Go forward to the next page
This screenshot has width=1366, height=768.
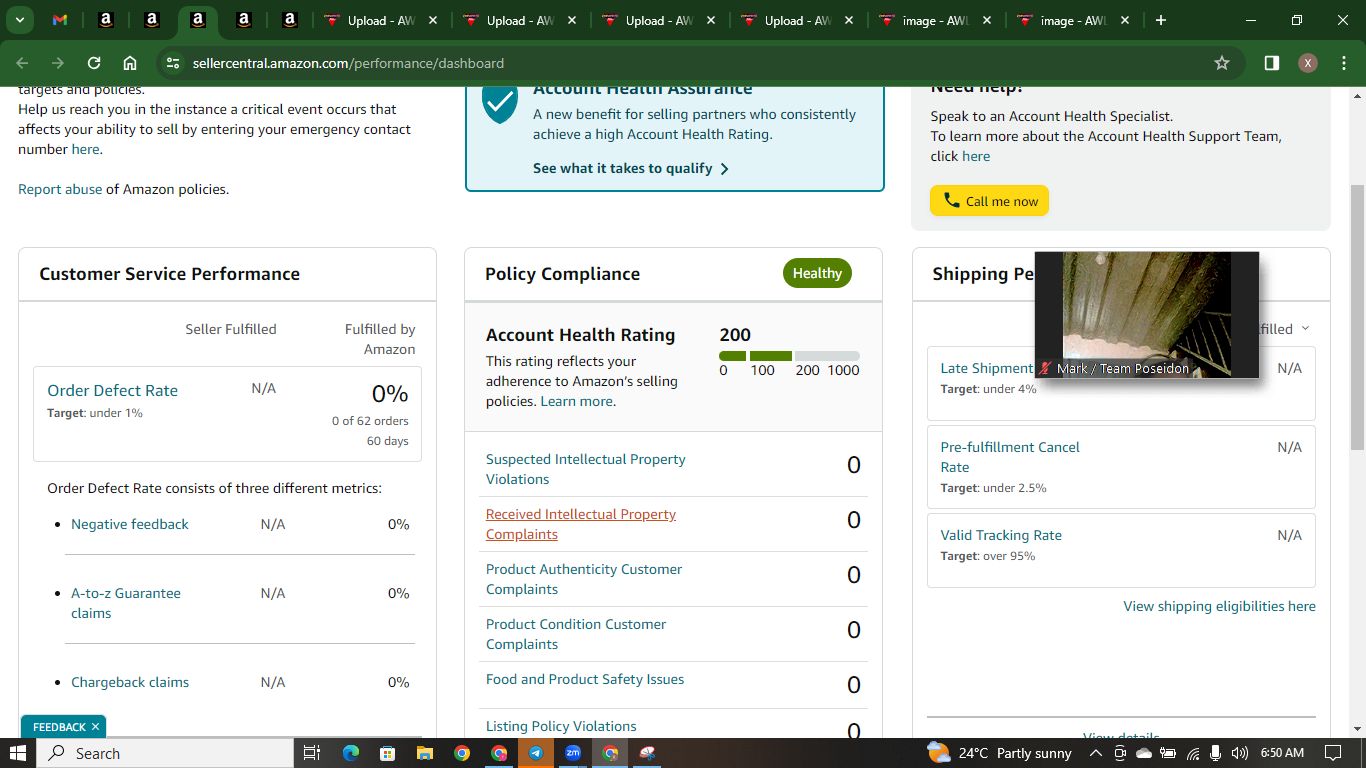(58, 63)
